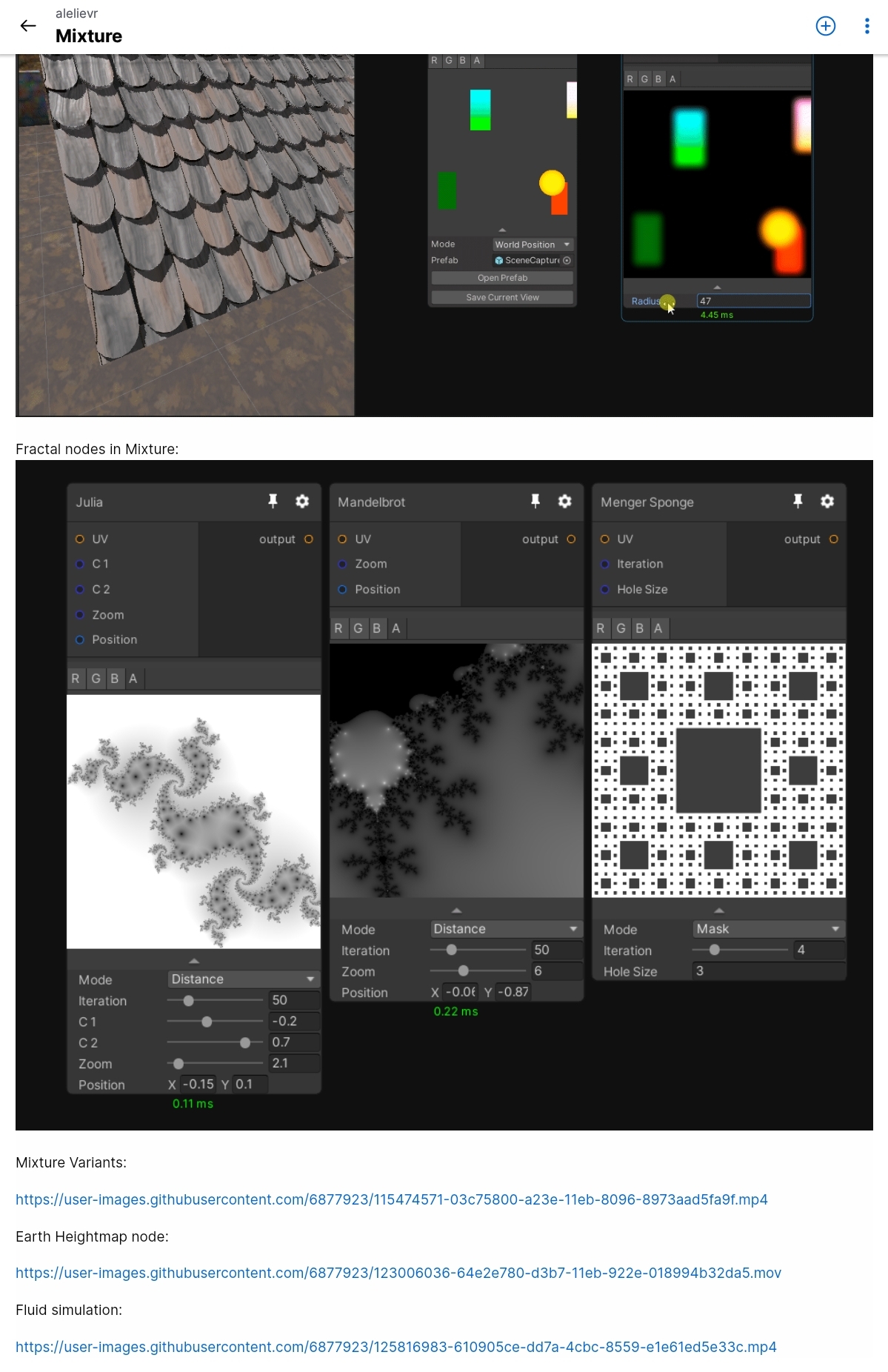The width and height of the screenshot is (888, 1372).
Task: Open the World Position mode dropdown
Action: [533, 244]
